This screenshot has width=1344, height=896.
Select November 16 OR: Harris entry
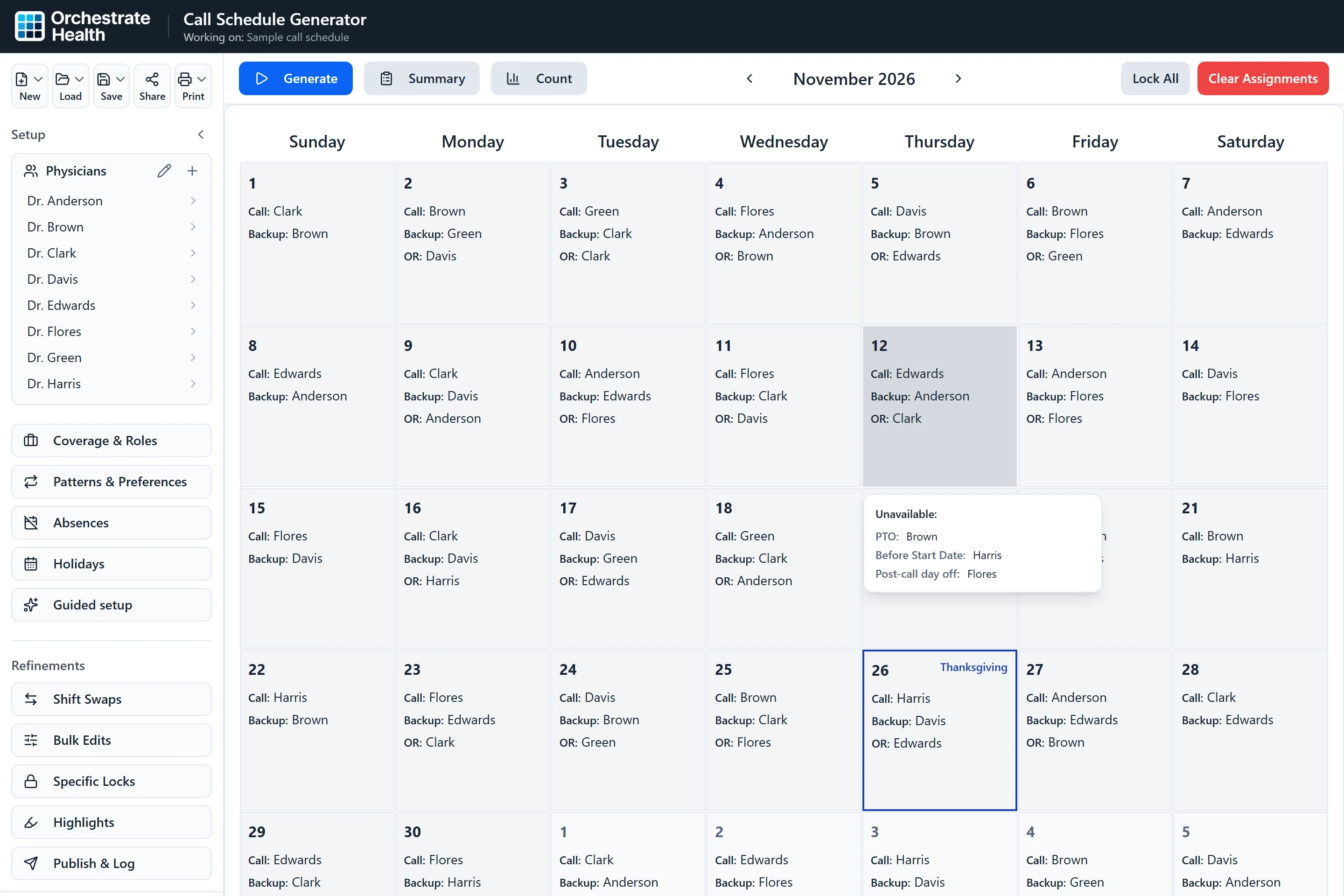[x=431, y=581]
